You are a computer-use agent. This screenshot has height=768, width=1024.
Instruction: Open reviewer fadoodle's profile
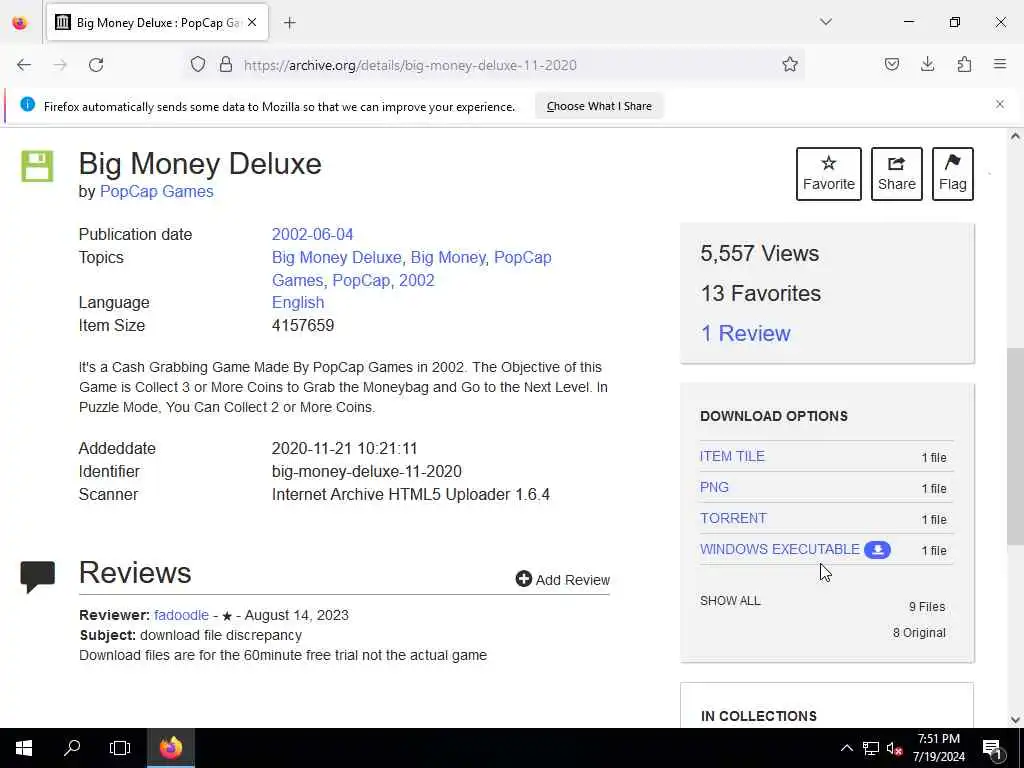[x=182, y=615]
